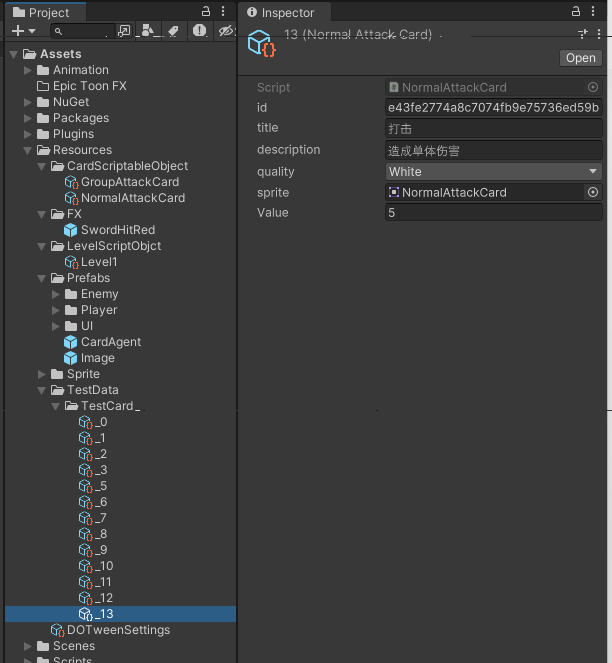Toggle the Project panel lock
The height and width of the screenshot is (663, 612).
[x=206, y=12]
